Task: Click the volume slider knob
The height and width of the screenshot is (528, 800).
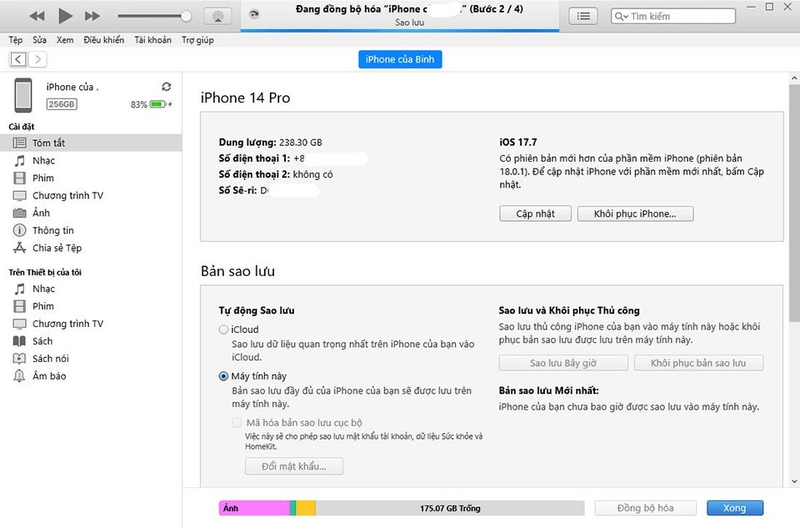Action: tap(186, 16)
